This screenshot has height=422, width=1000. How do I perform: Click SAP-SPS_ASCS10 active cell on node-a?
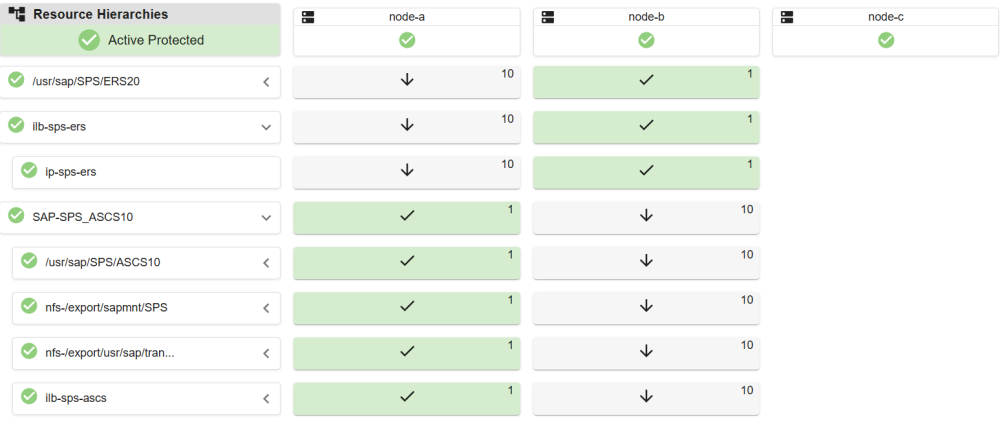(x=407, y=217)
